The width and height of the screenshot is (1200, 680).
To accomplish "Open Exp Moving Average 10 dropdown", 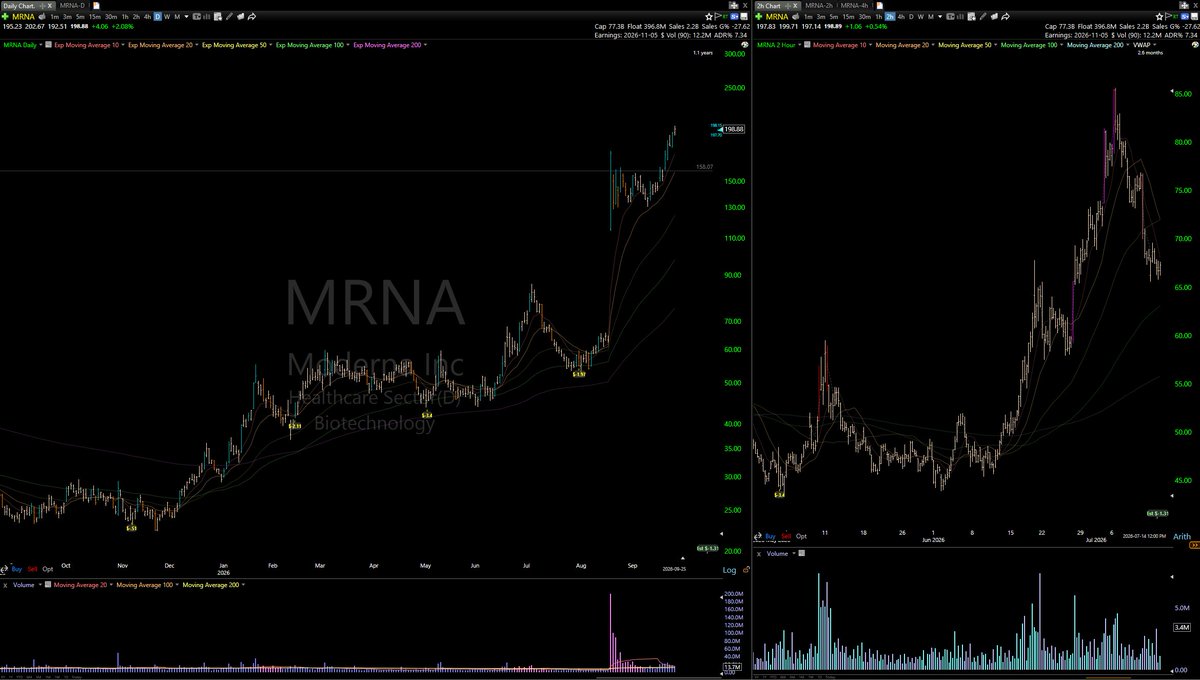I will pyautogui.click(x=123, y=45).
